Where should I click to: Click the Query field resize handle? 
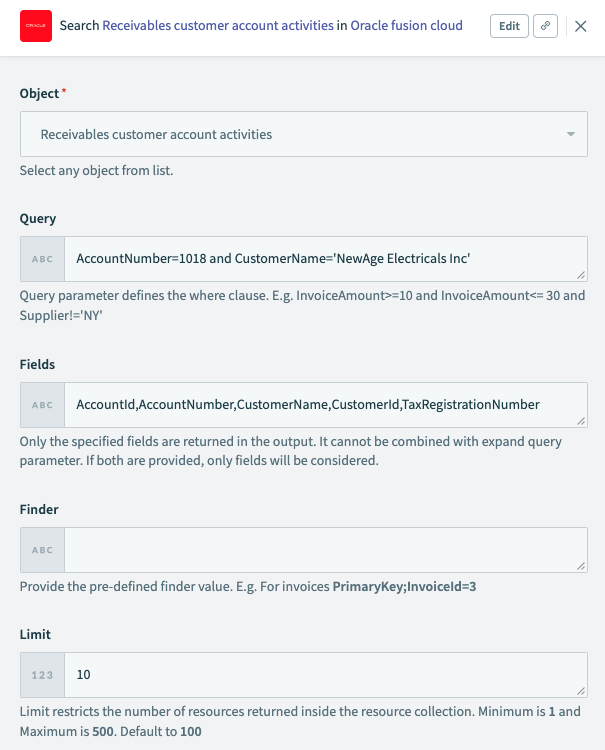click(x=581, y=275)
